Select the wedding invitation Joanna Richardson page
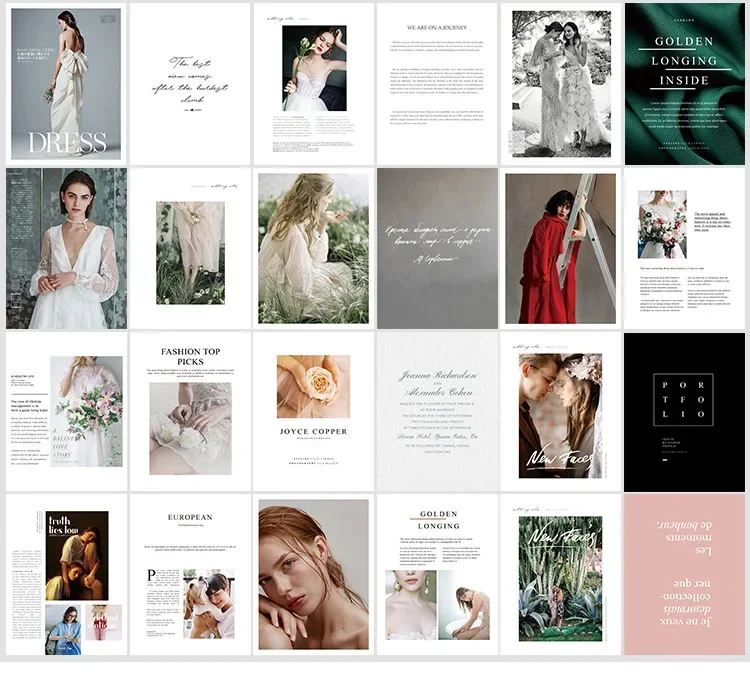Image resolution: width=750 pixels, height=680 pixels. [437, 412]
